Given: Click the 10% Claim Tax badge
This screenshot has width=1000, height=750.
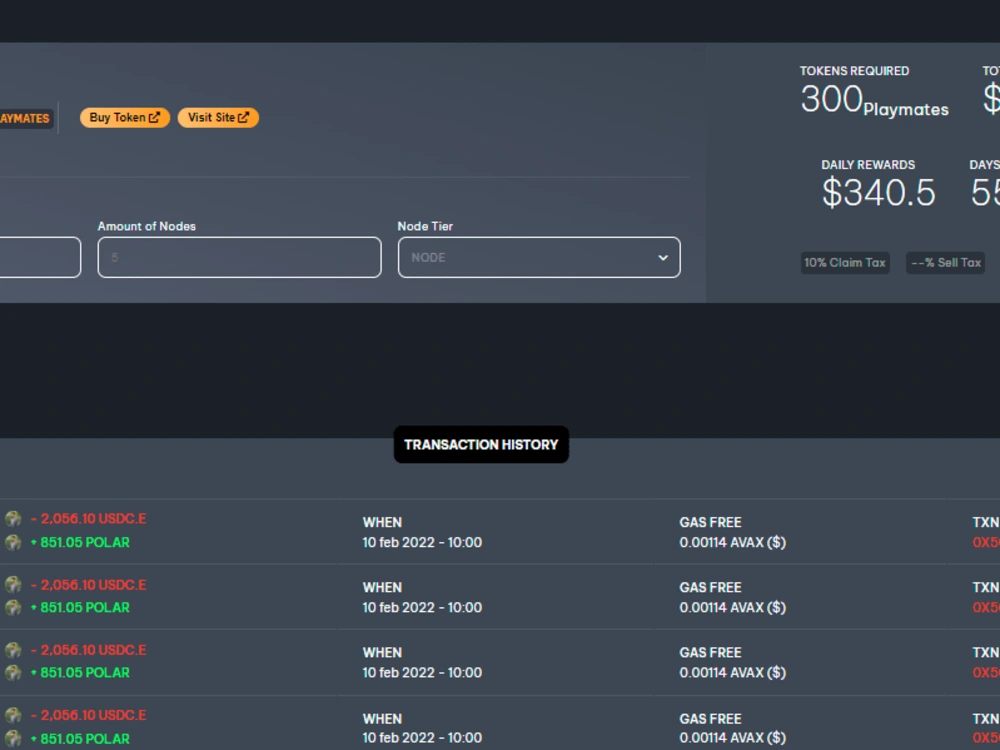Looking at the screenshot, I should click(845, 263).
